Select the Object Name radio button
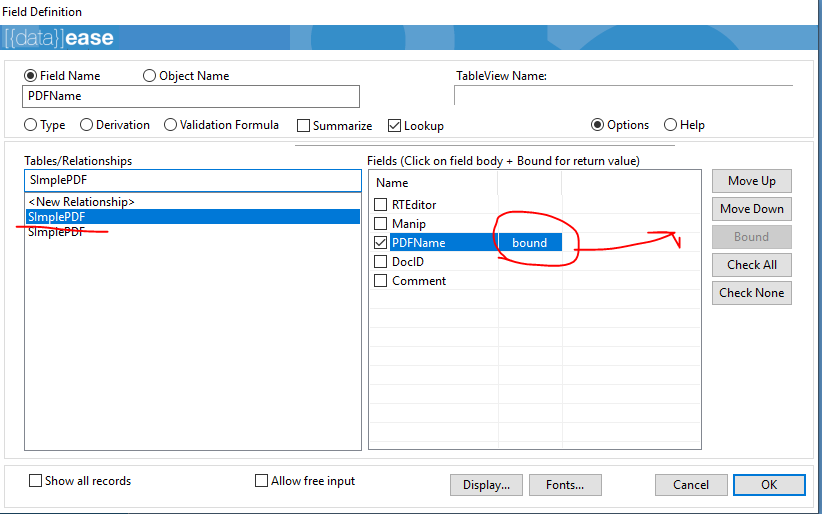822x514 pixels. (149, 76)
